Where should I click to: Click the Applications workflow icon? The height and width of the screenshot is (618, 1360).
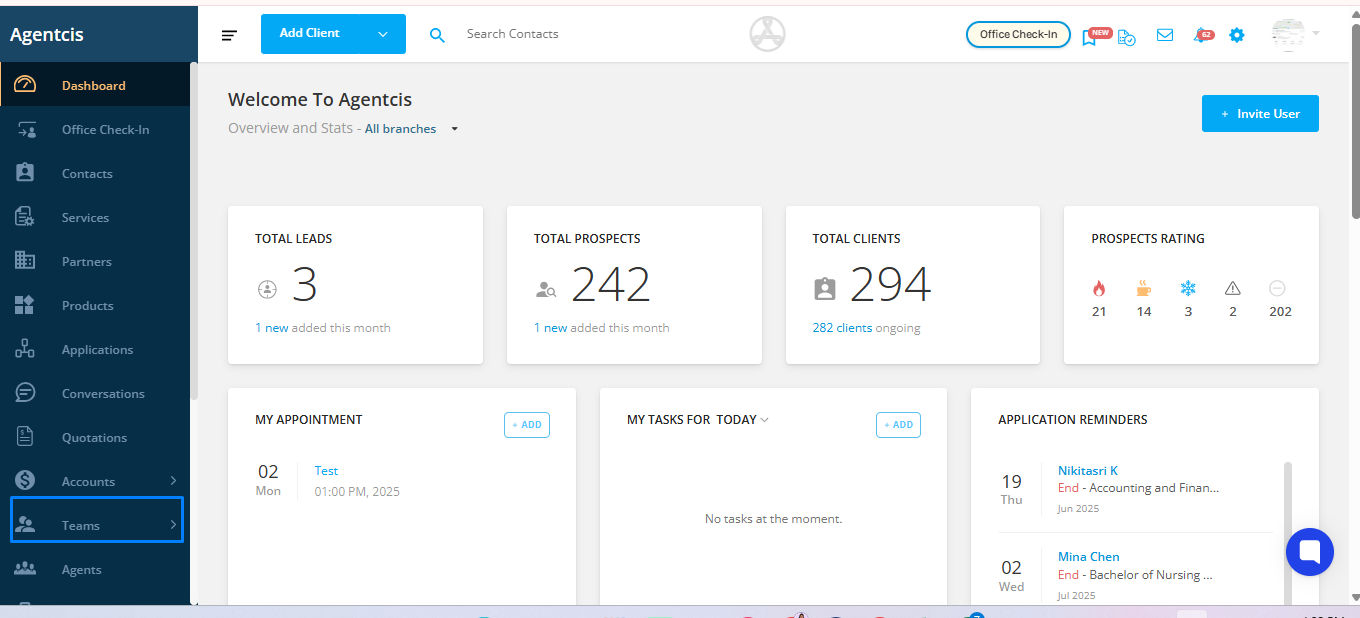coord(25,349)
